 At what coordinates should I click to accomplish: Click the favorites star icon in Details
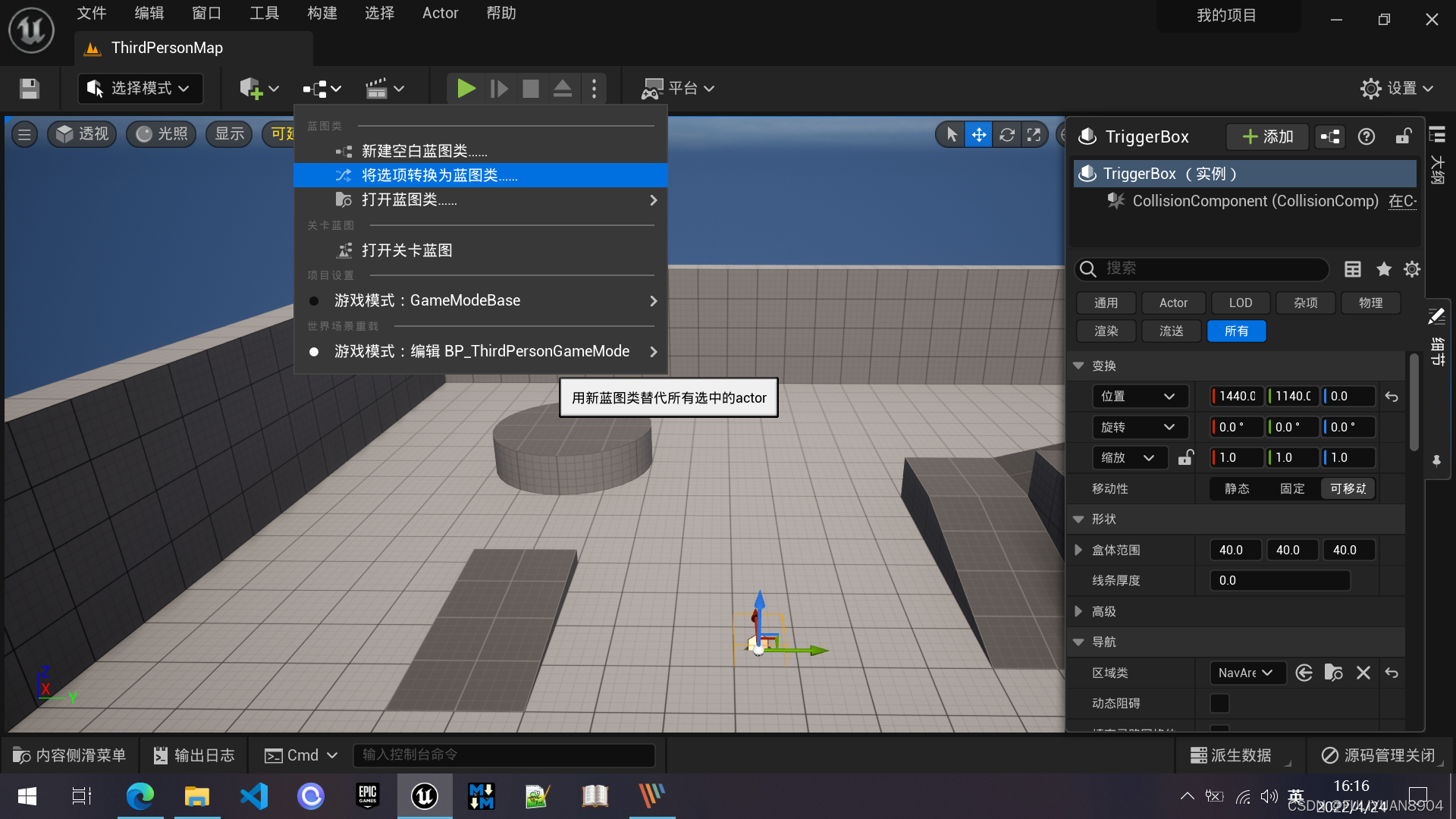point(1383,269)
